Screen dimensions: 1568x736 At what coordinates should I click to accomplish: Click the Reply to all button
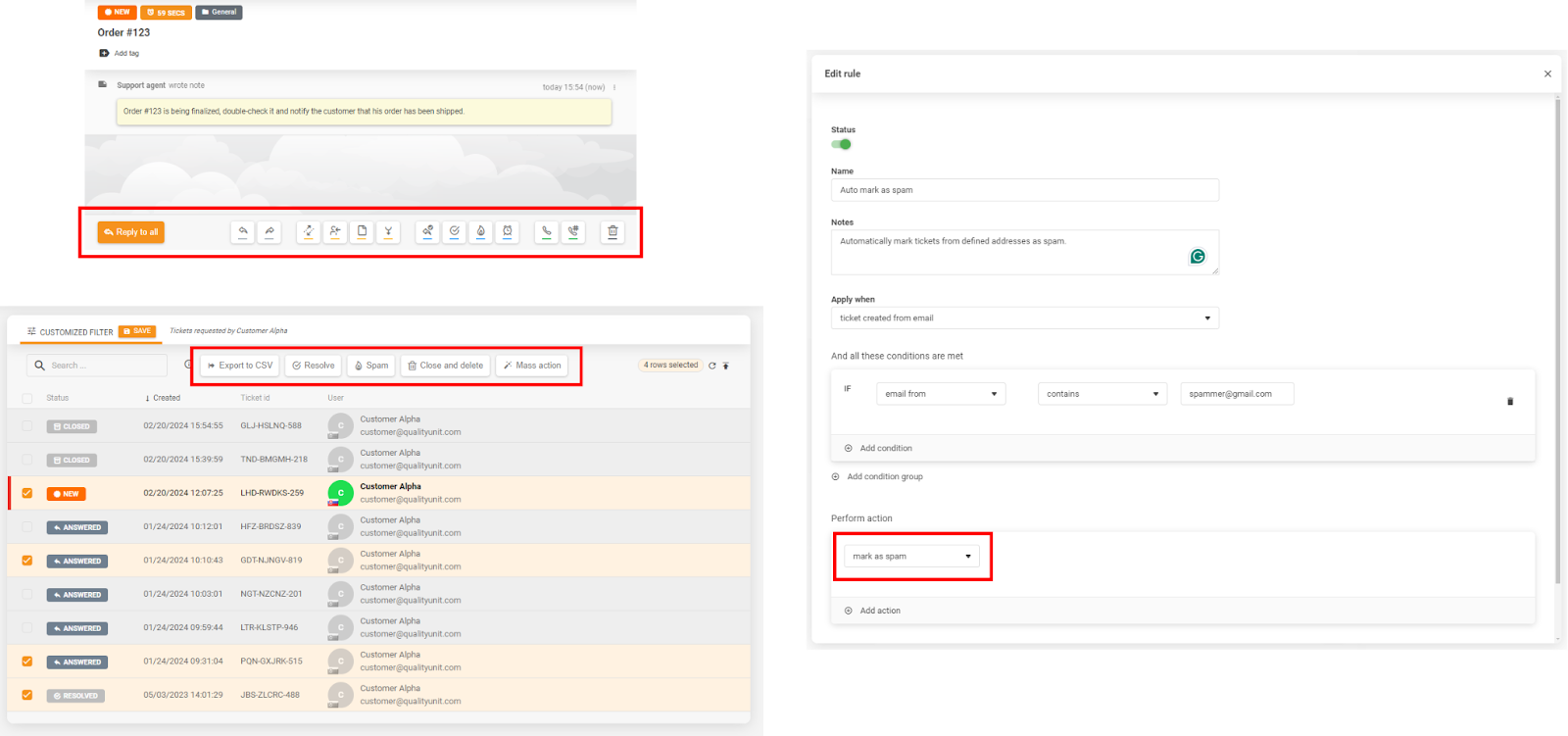click(130, 232)
